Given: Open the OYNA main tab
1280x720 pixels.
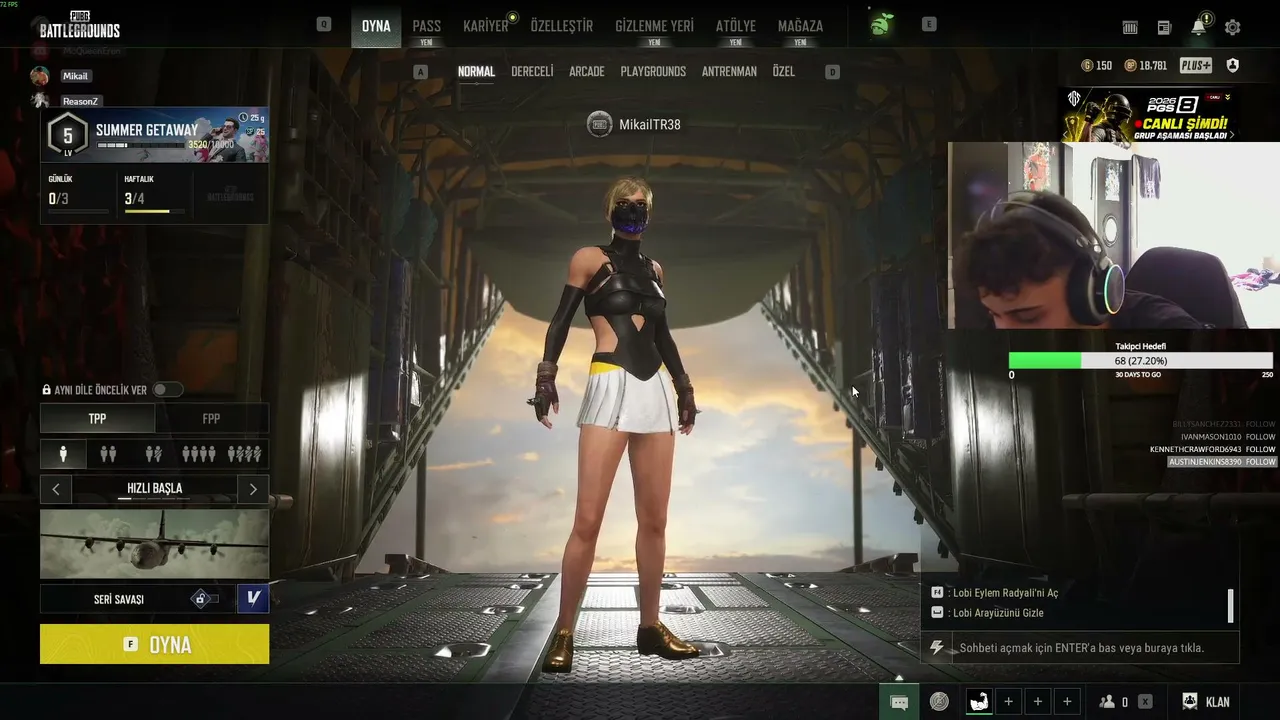Looking at the screenshot, I should [x=376, y=26].
